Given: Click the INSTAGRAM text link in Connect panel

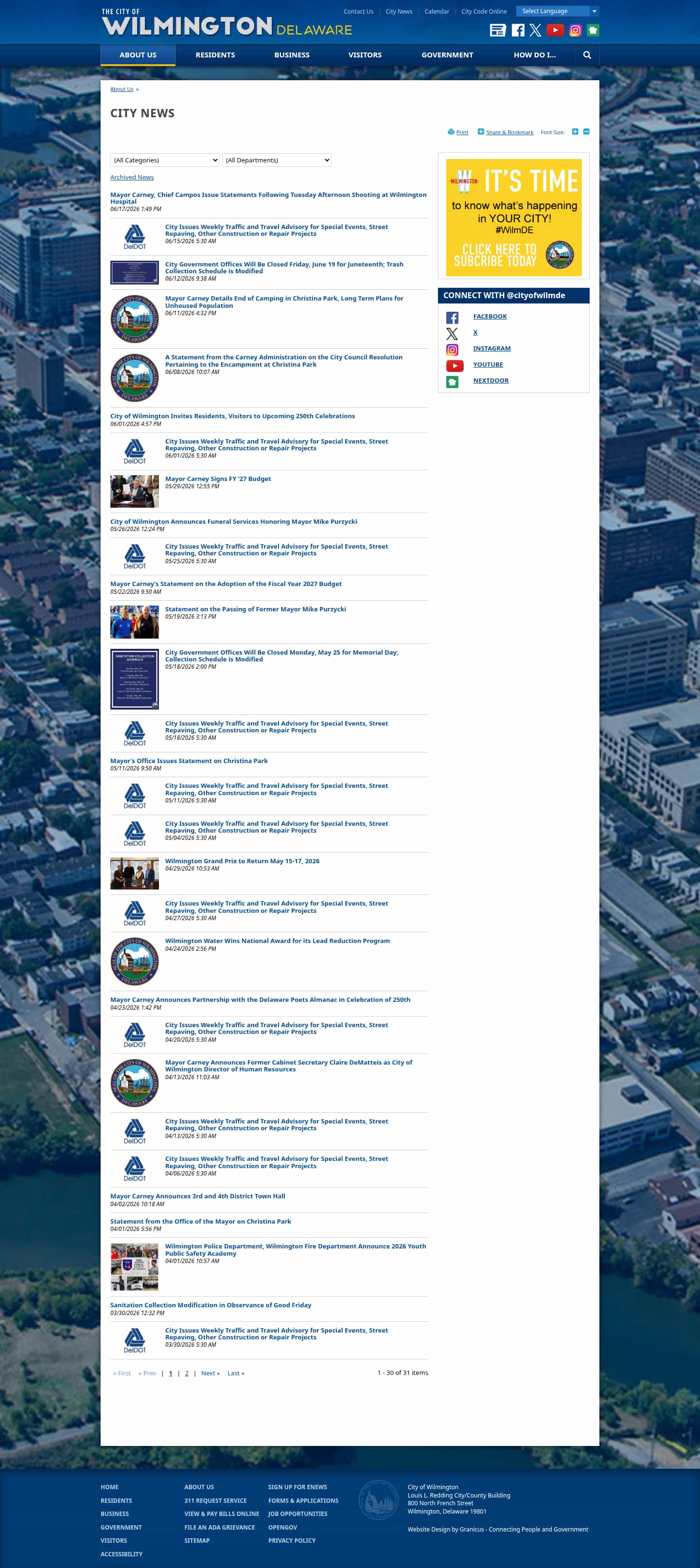Looking at the screenshot, I should tap(492, 348).
